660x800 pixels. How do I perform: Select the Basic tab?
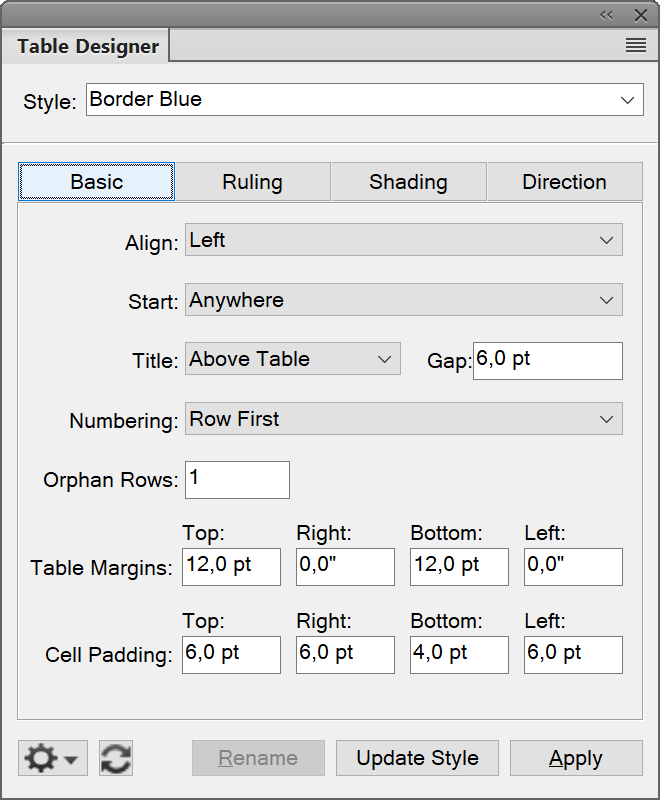tap(96, 182)
